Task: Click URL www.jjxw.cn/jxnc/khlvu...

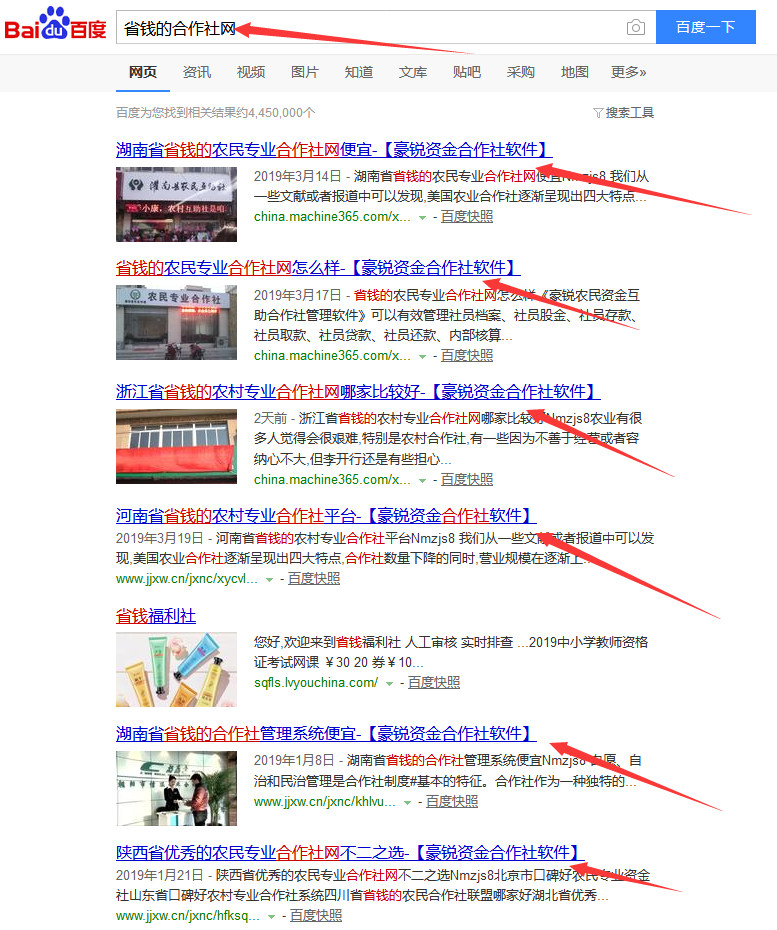Action: pos(324,801)
